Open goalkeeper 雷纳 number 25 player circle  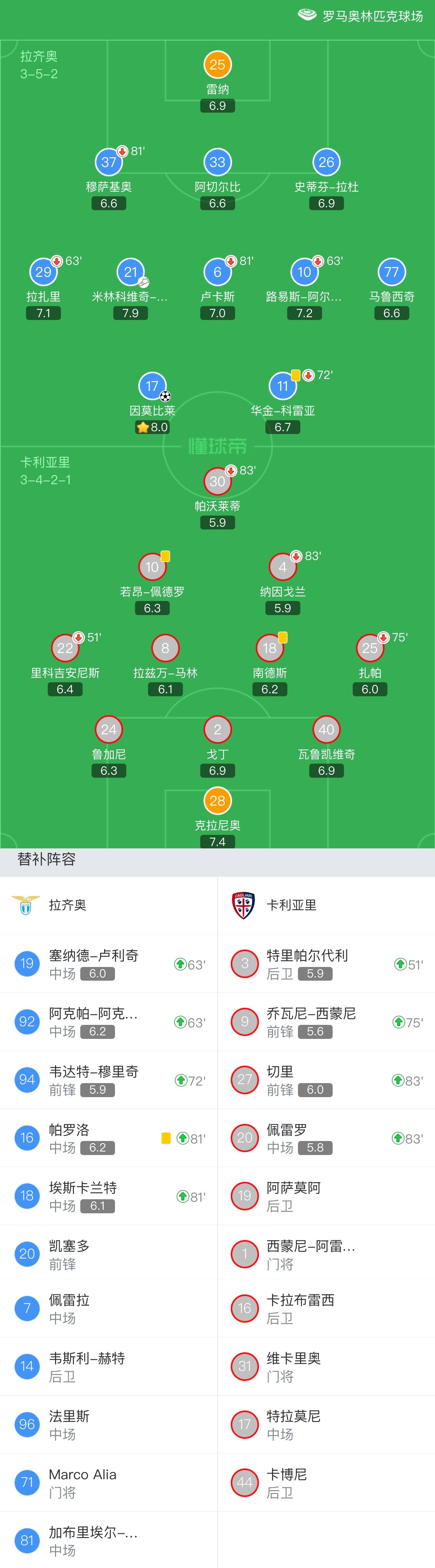217,65
